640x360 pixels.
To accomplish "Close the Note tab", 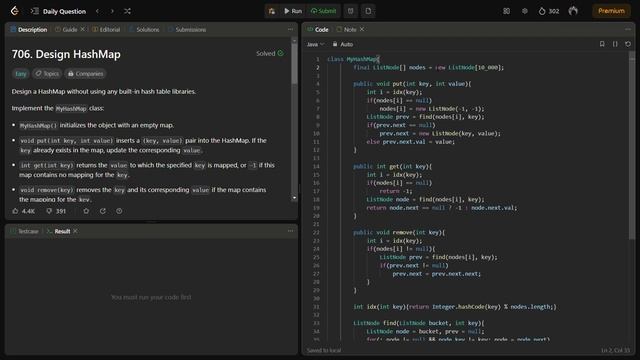I will point(362,29).
